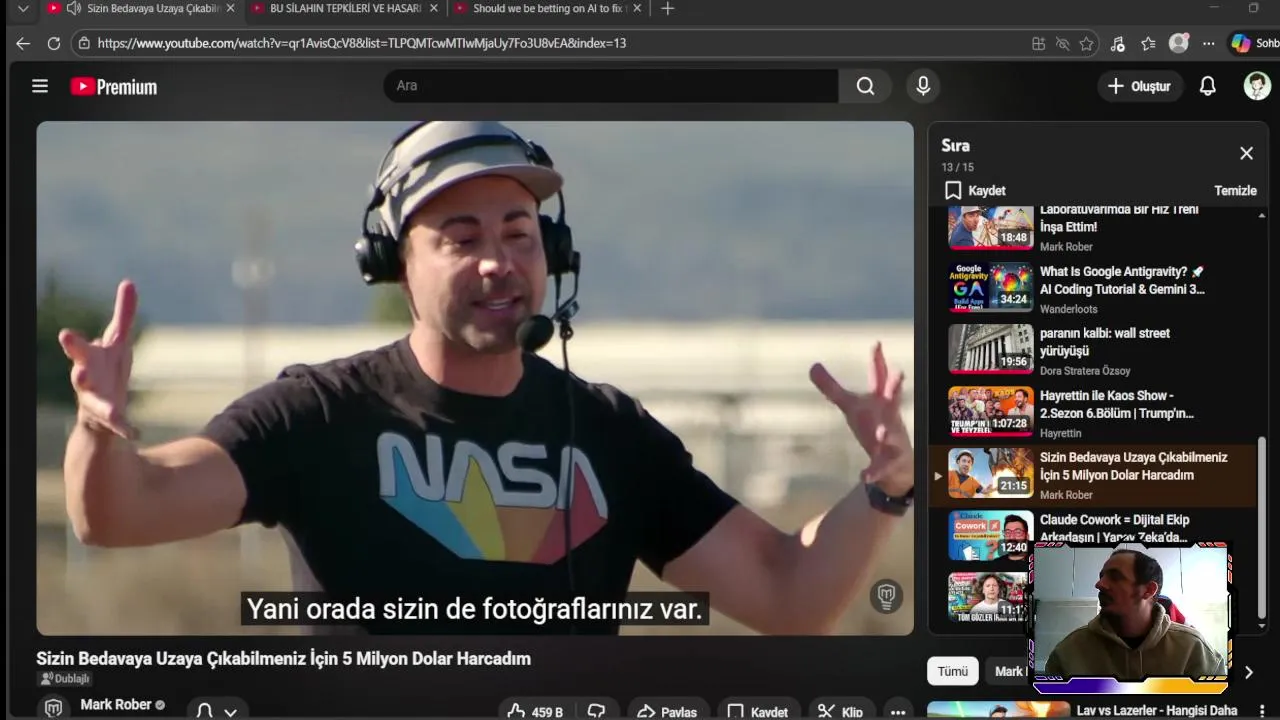Share the video with Paylaş
This screenshot has height=720, width=1280.
[x=667, y=711]
